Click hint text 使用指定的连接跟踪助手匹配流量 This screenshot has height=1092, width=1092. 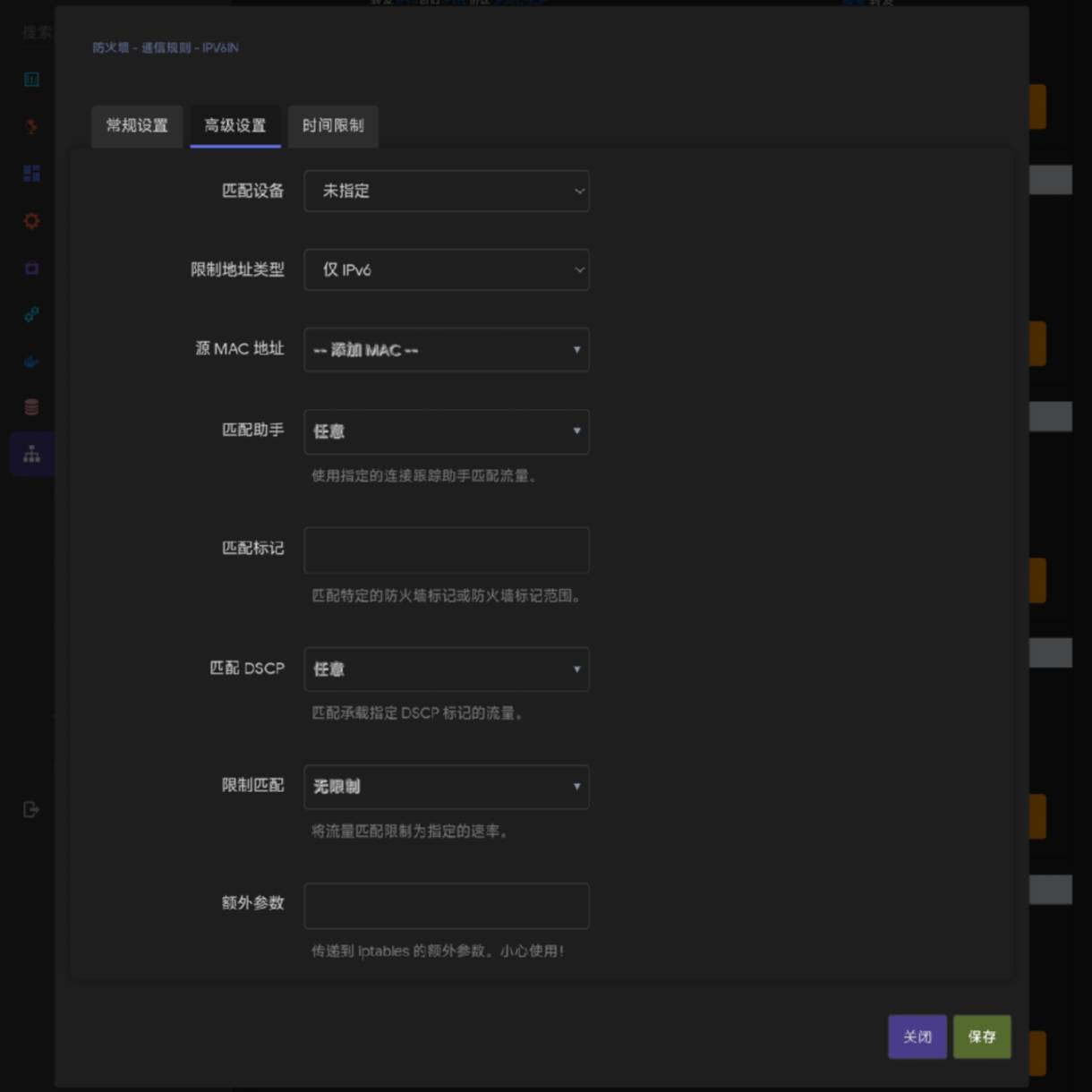(424, 475)
